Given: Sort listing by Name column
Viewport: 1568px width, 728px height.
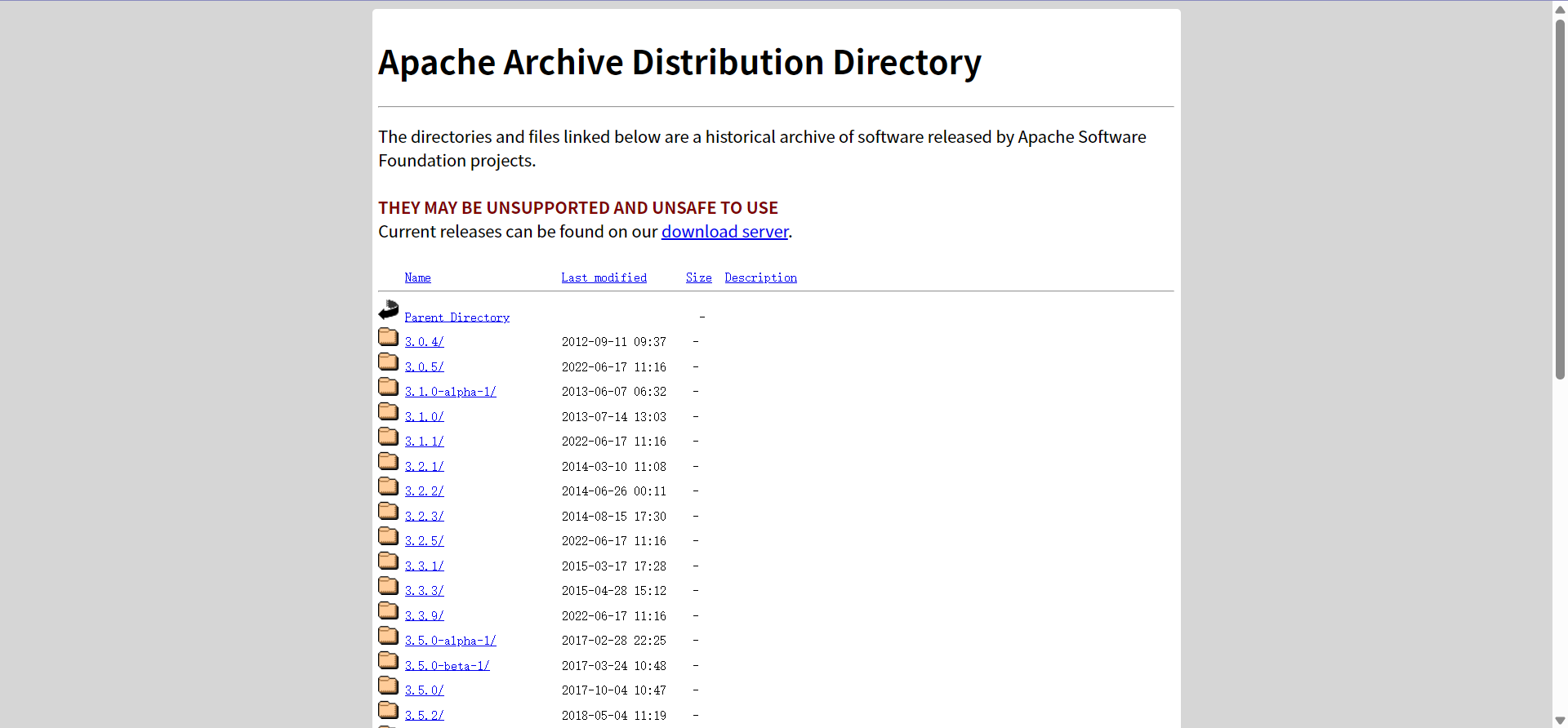Looking at the screenshot, I should point(417,277).
